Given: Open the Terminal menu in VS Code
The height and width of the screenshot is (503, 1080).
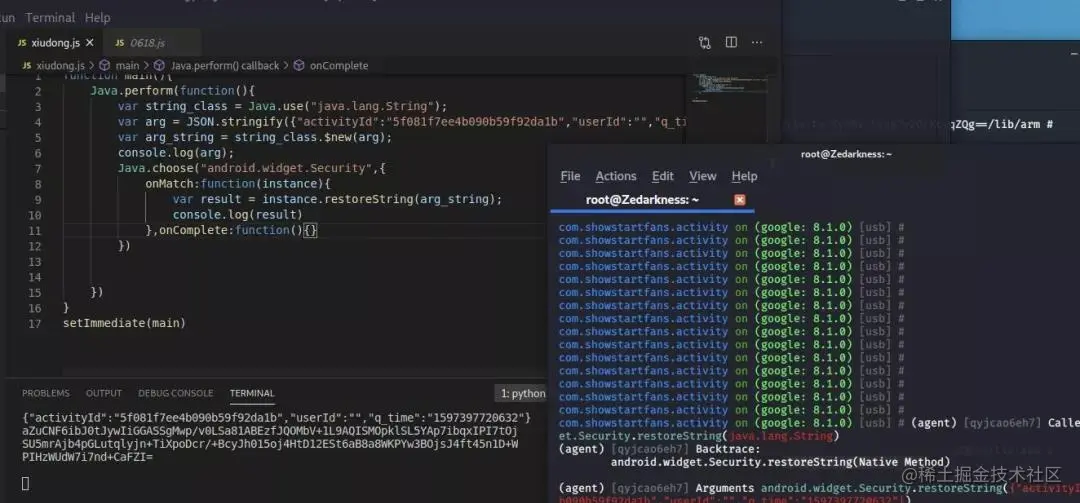Looking at the screenshot, I should (x=50, y=17).
